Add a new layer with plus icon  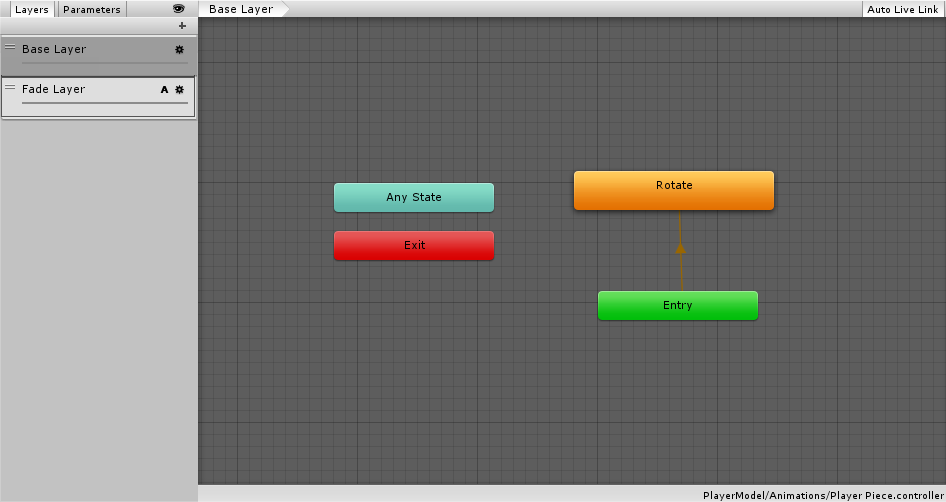[182, 26]
